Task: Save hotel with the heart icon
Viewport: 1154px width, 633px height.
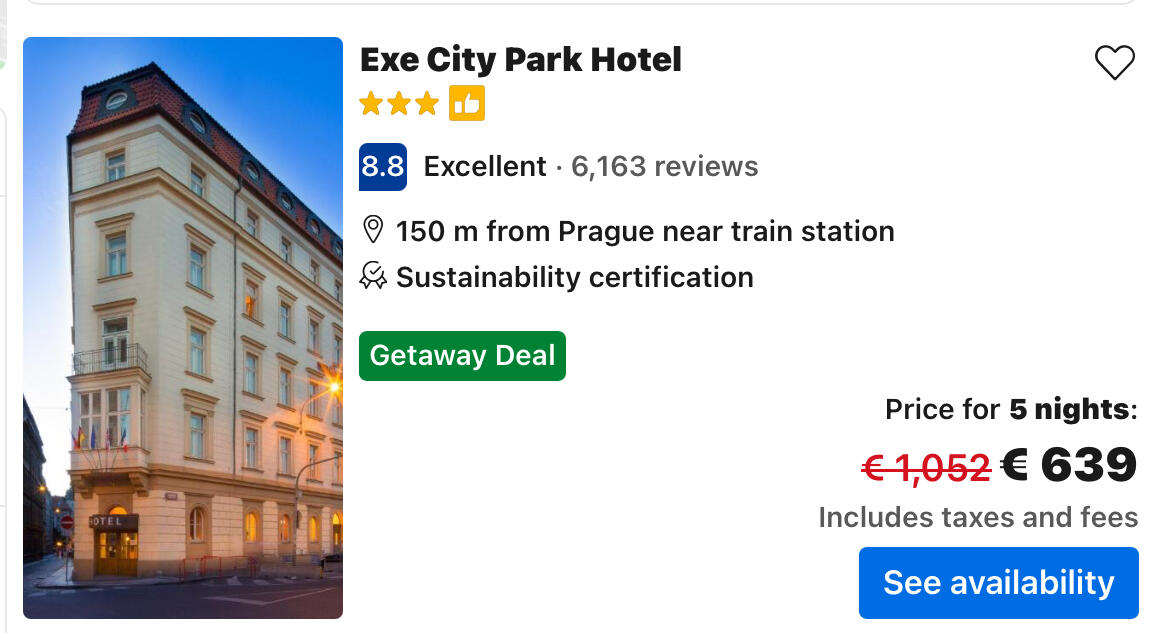Action: (1114, 63)
